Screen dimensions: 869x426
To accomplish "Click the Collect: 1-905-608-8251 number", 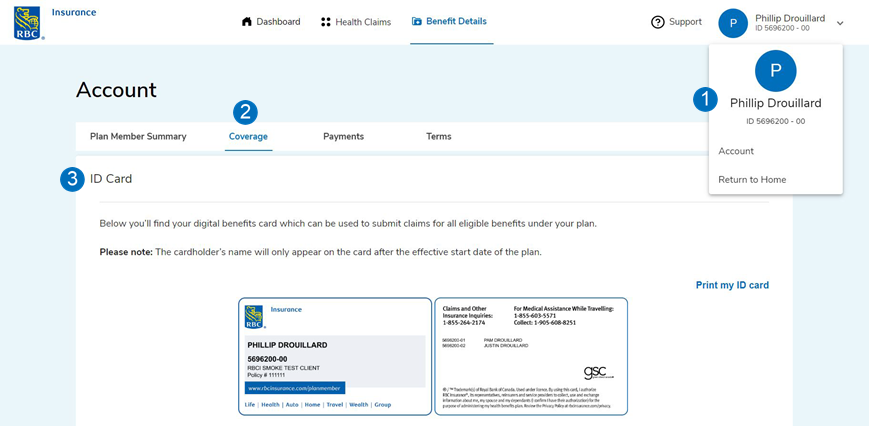I will [545, 322].
